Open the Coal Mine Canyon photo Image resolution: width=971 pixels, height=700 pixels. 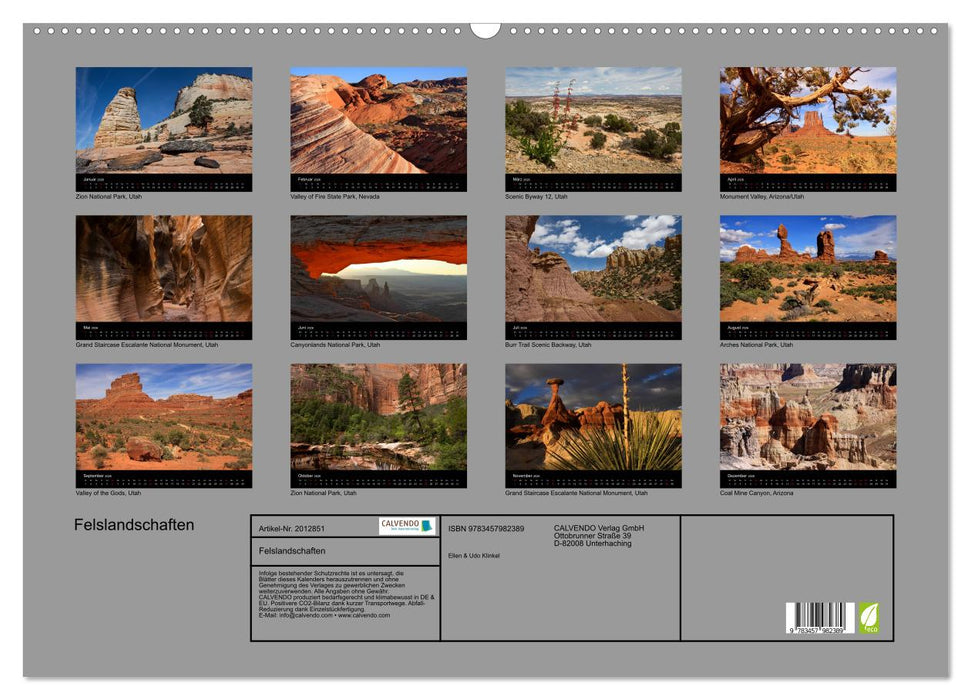[x=808, y=416]
